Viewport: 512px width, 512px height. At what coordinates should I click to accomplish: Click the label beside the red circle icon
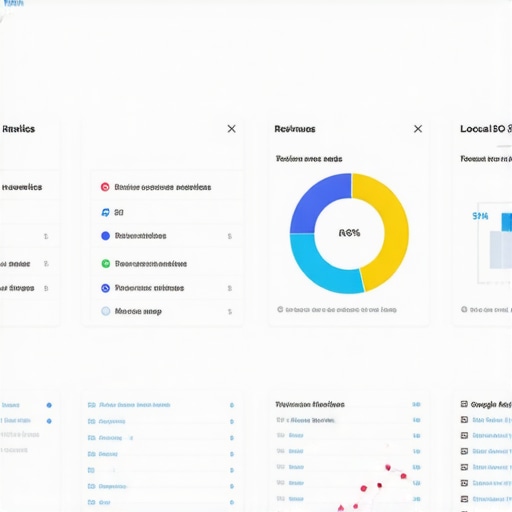(x=163, y=187)
